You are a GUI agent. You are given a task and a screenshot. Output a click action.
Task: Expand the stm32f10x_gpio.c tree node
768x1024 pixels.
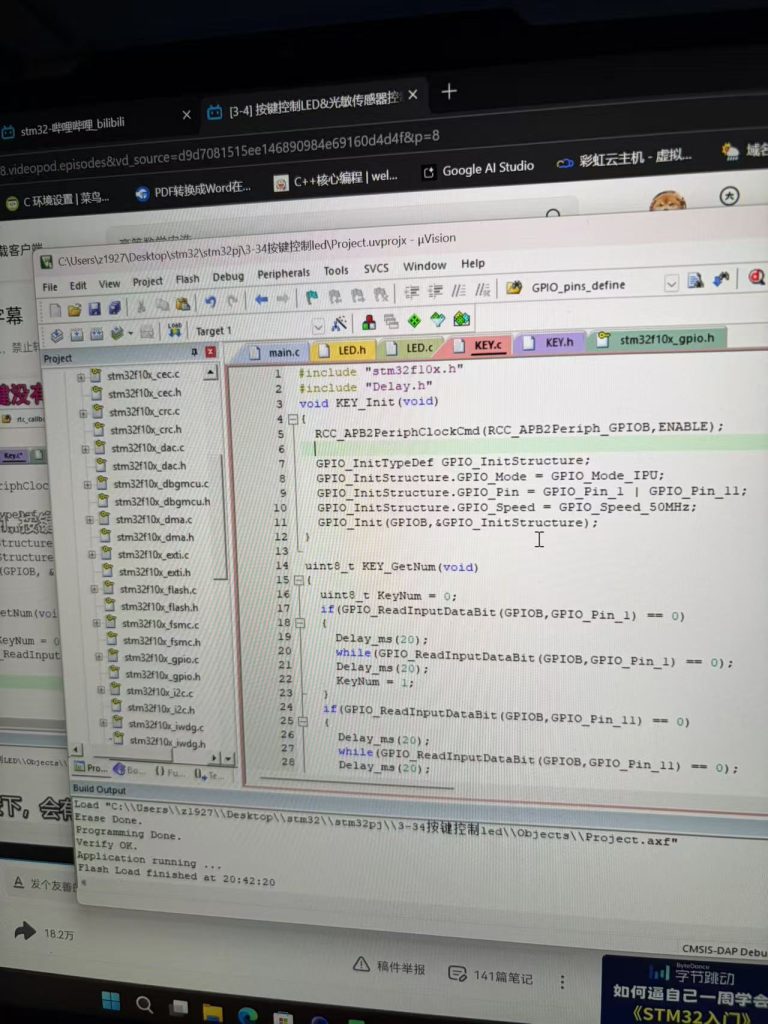(99, 658)
